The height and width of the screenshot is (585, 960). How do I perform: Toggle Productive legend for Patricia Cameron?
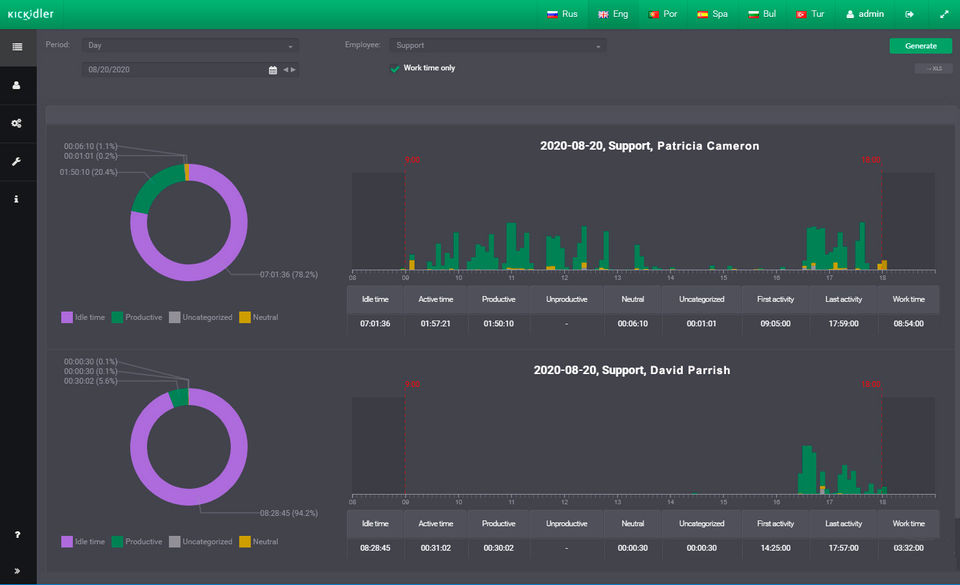[x=137, y=317]
